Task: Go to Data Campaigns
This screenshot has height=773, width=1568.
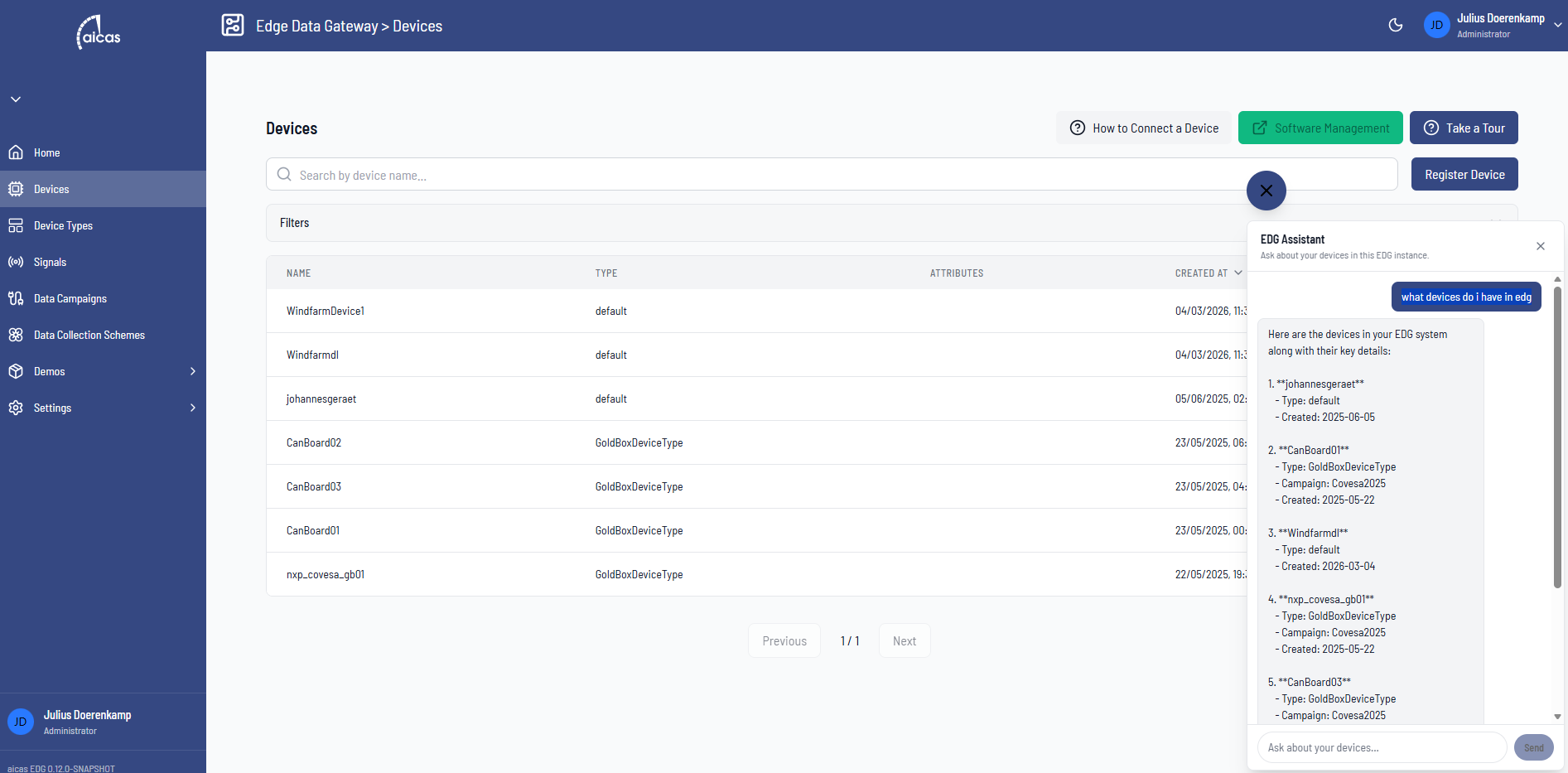Action: (70, 298)
